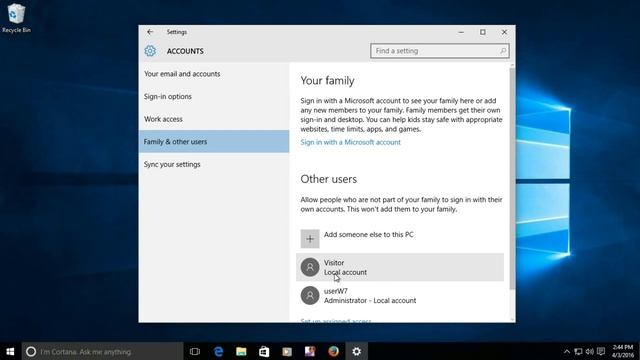Click the Visitor account avatar

coord(310,267)
